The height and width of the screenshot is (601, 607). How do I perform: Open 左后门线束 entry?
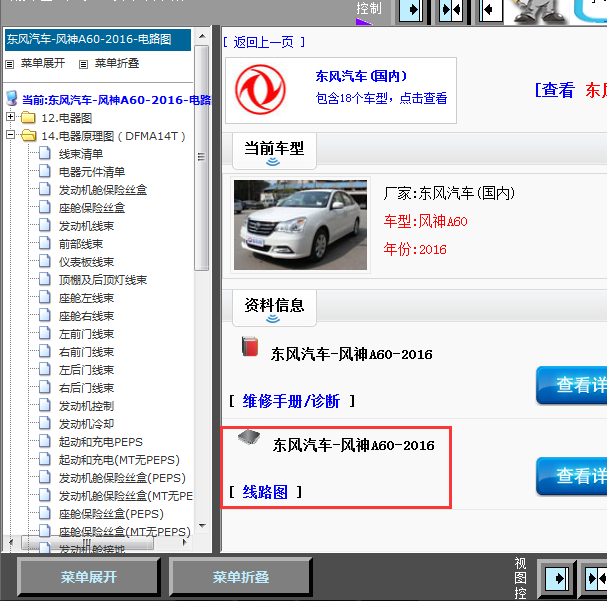86,370
